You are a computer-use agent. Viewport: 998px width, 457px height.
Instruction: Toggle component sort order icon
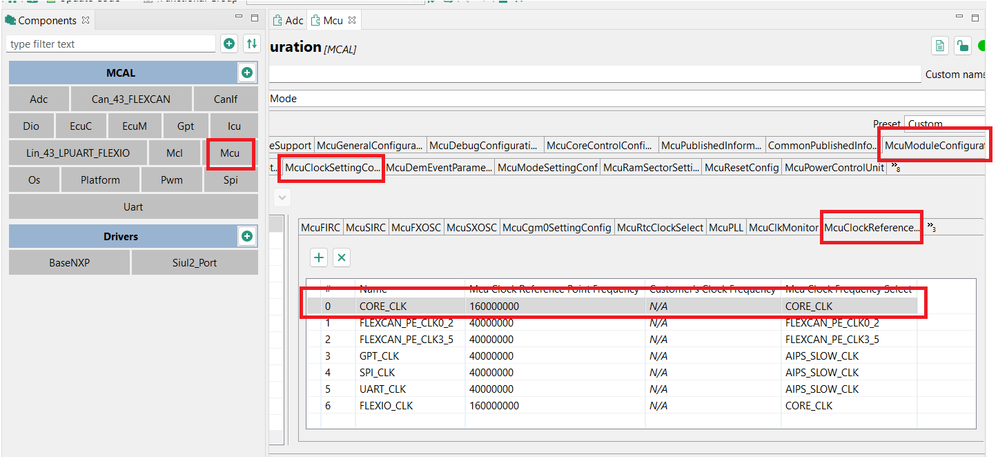(252, 44)
